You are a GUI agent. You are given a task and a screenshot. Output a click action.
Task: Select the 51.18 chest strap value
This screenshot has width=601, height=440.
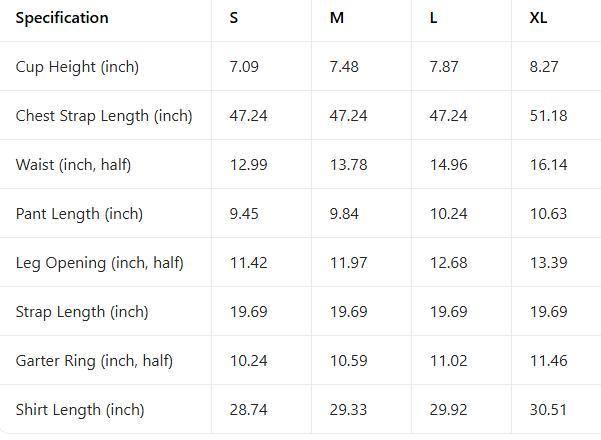(x=548, y=116)
